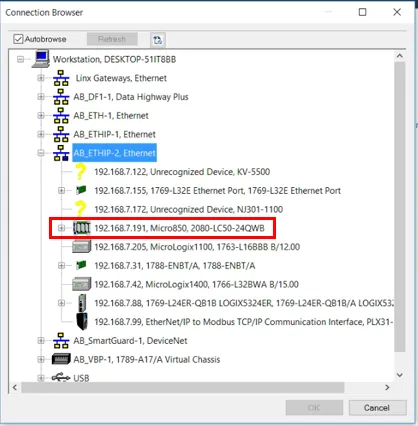The height and width of the screenshot is (426, 418).
Task: Select AB_DF1-1, Data Highway Plus
Action: pyautogui.click(x=131, y=97)
